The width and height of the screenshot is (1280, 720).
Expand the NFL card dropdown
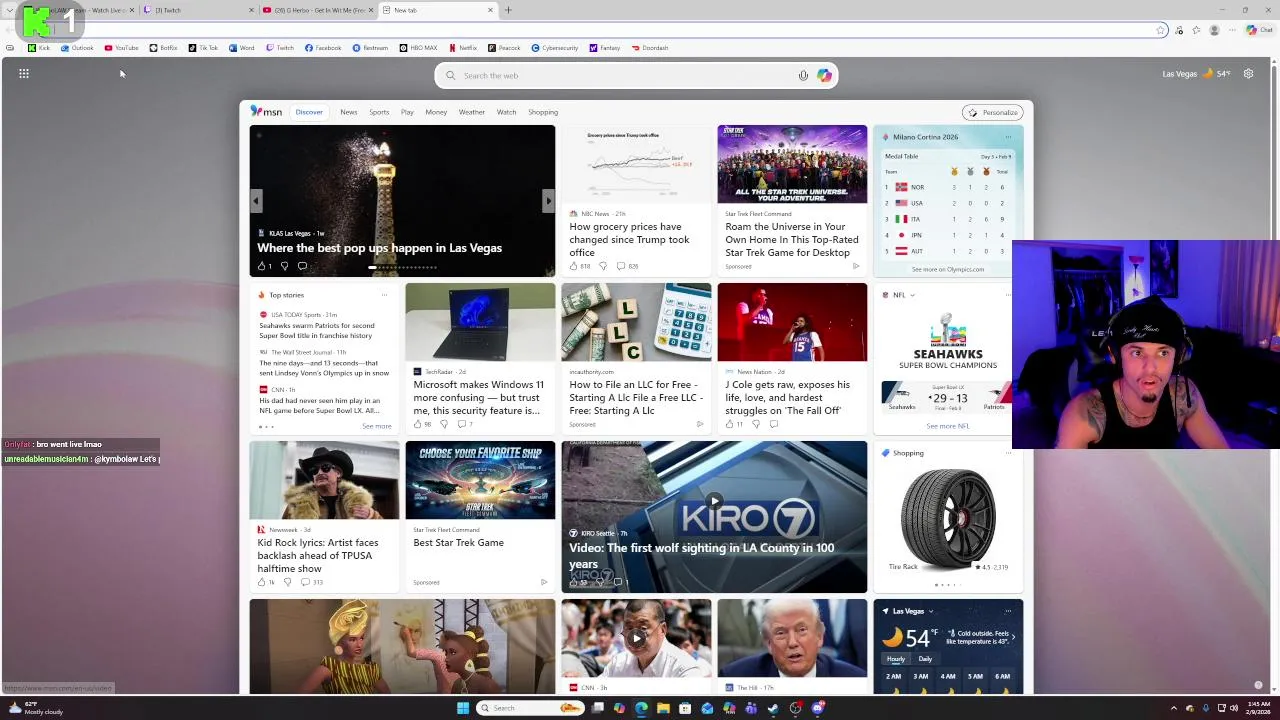coord(912,295)
